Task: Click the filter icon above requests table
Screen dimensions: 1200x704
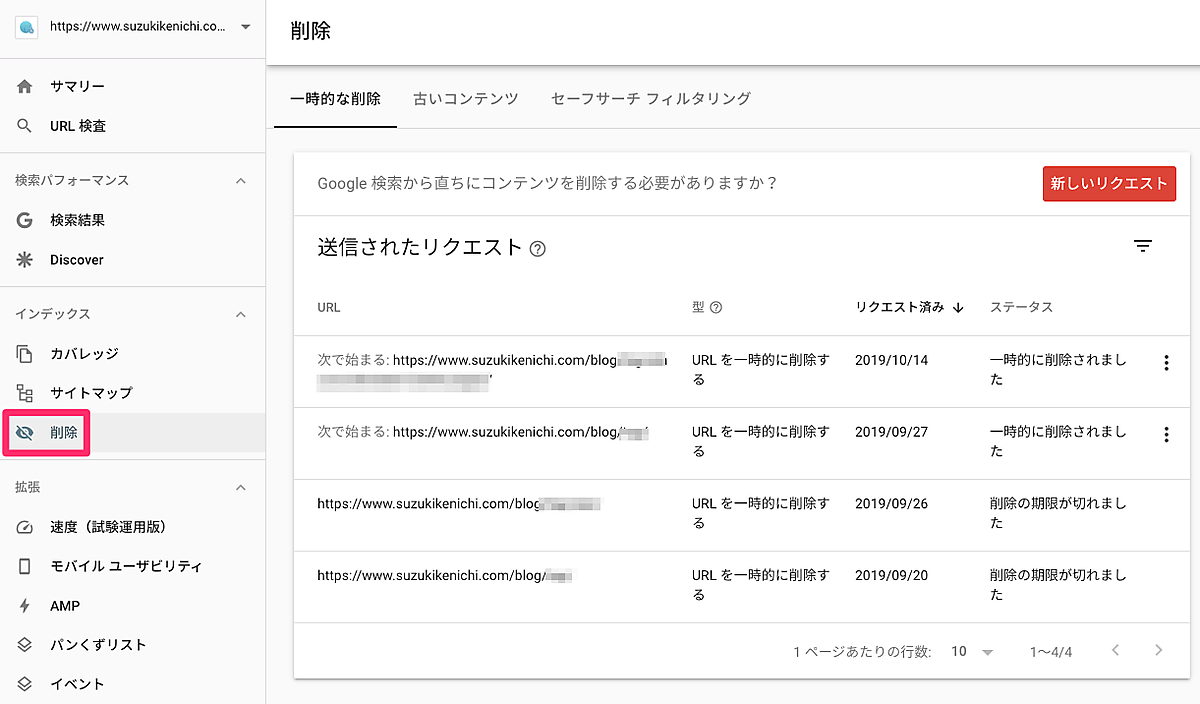Action: pos(1143,247)
